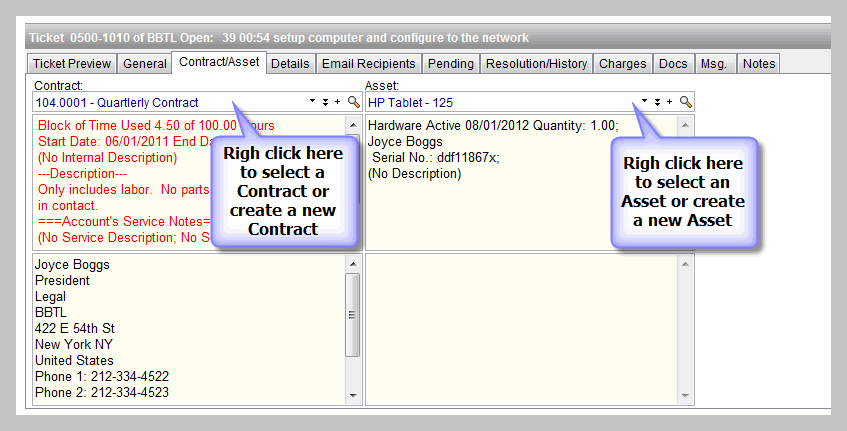This screenshot has width=847, height=431.
Task: Click the magnifier search icon for Contract
Action: coord(353,102)
